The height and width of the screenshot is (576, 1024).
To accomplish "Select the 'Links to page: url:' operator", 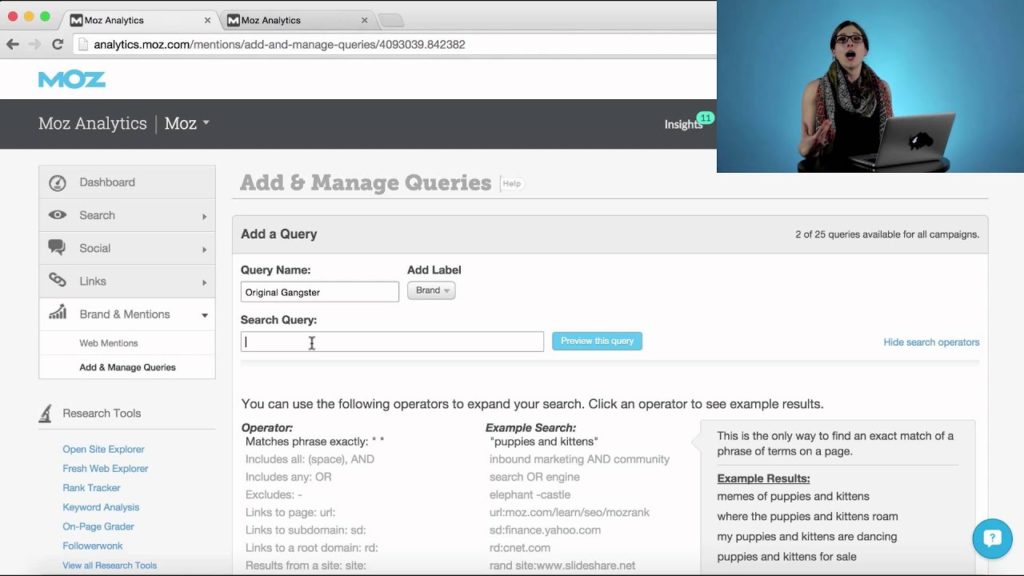I will (x=290, y=512).
